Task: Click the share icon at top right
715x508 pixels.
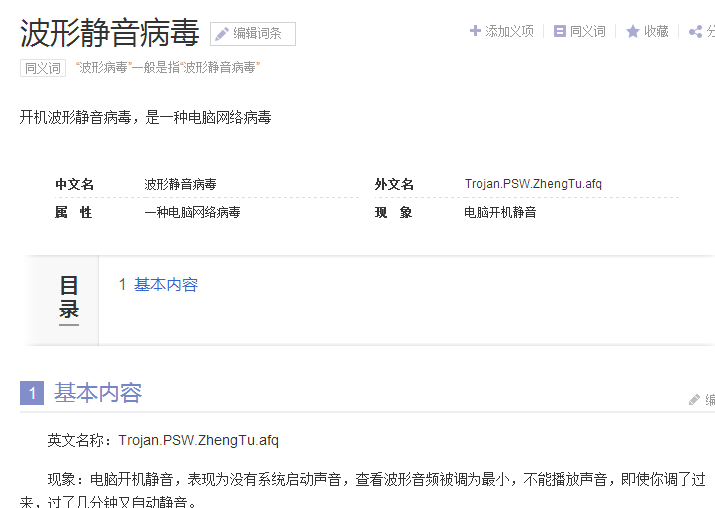Action: coord(695,31)
